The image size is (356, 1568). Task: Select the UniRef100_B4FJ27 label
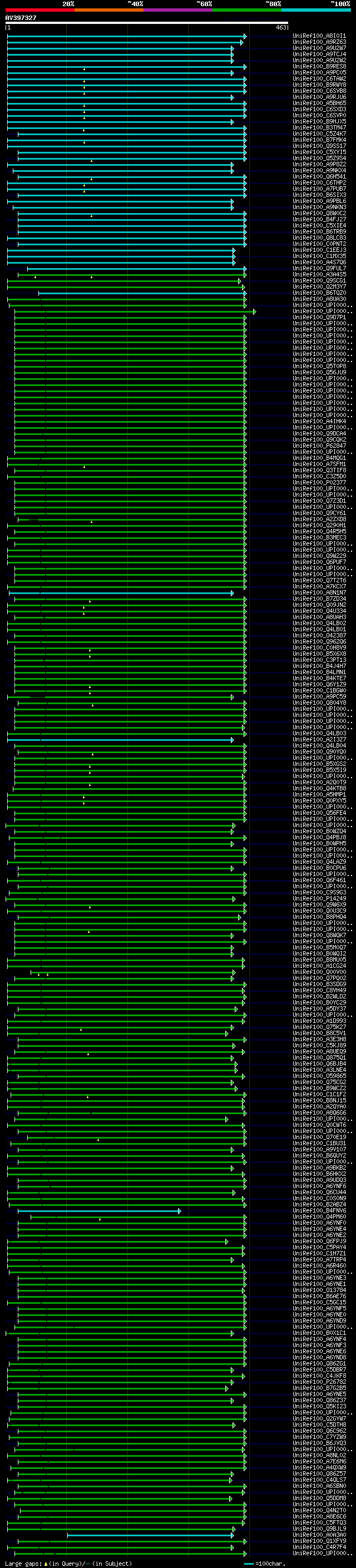(319, 220)
